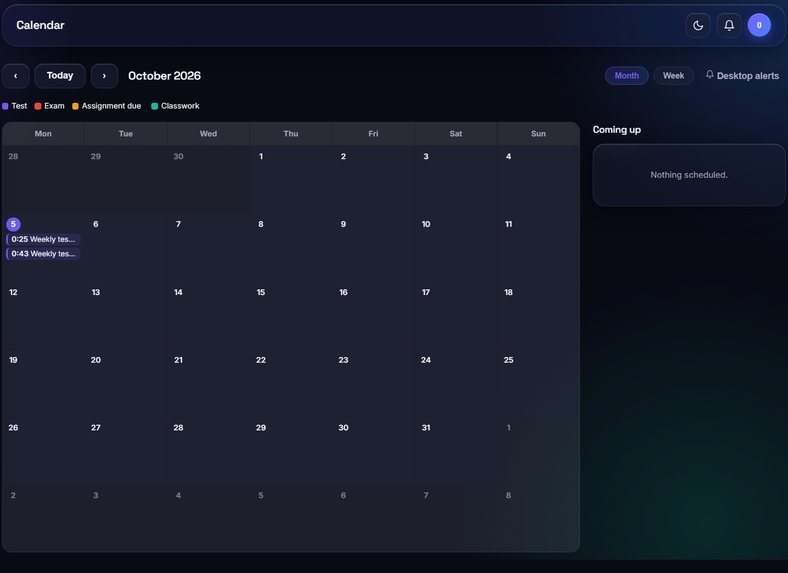Click the Sun column header

tap(538, 134)
